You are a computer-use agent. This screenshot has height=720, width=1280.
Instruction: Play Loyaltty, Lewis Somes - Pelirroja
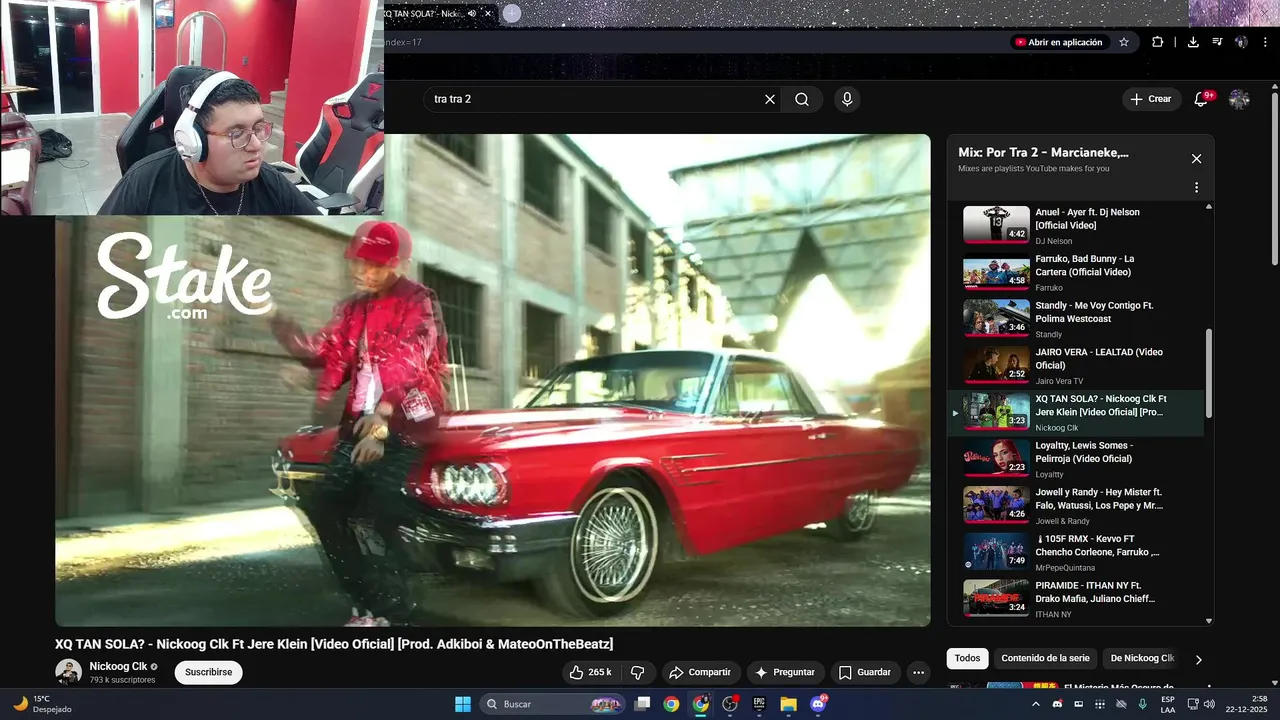coord(1075,459)
